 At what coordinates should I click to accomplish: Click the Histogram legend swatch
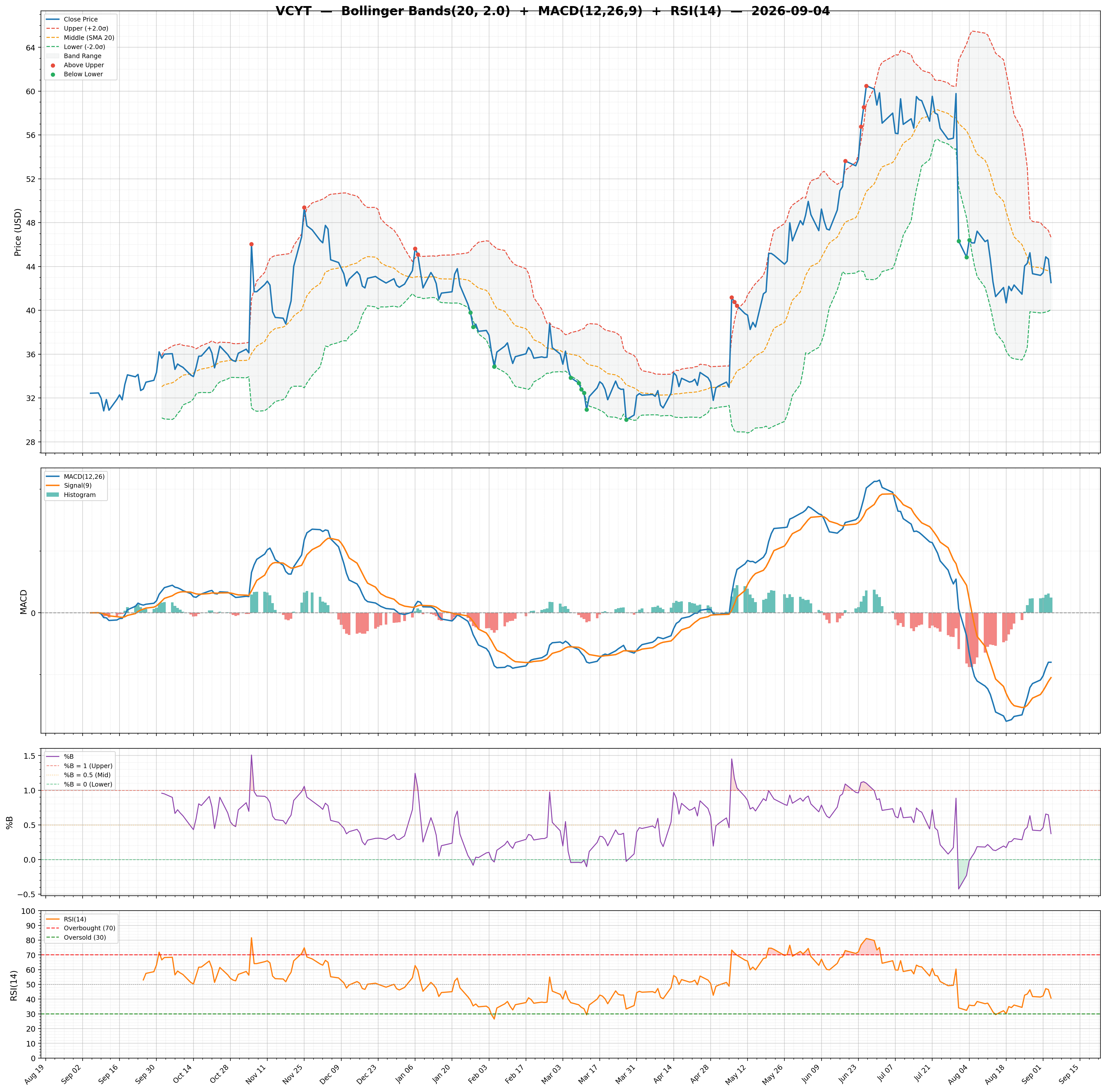pyautogui.click(x=53, y=495)
